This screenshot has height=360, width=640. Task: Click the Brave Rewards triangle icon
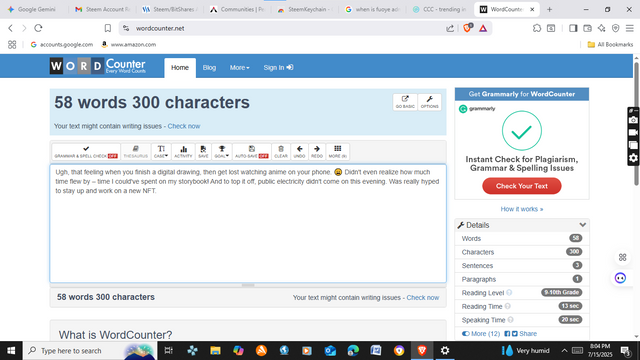[483, 28]
